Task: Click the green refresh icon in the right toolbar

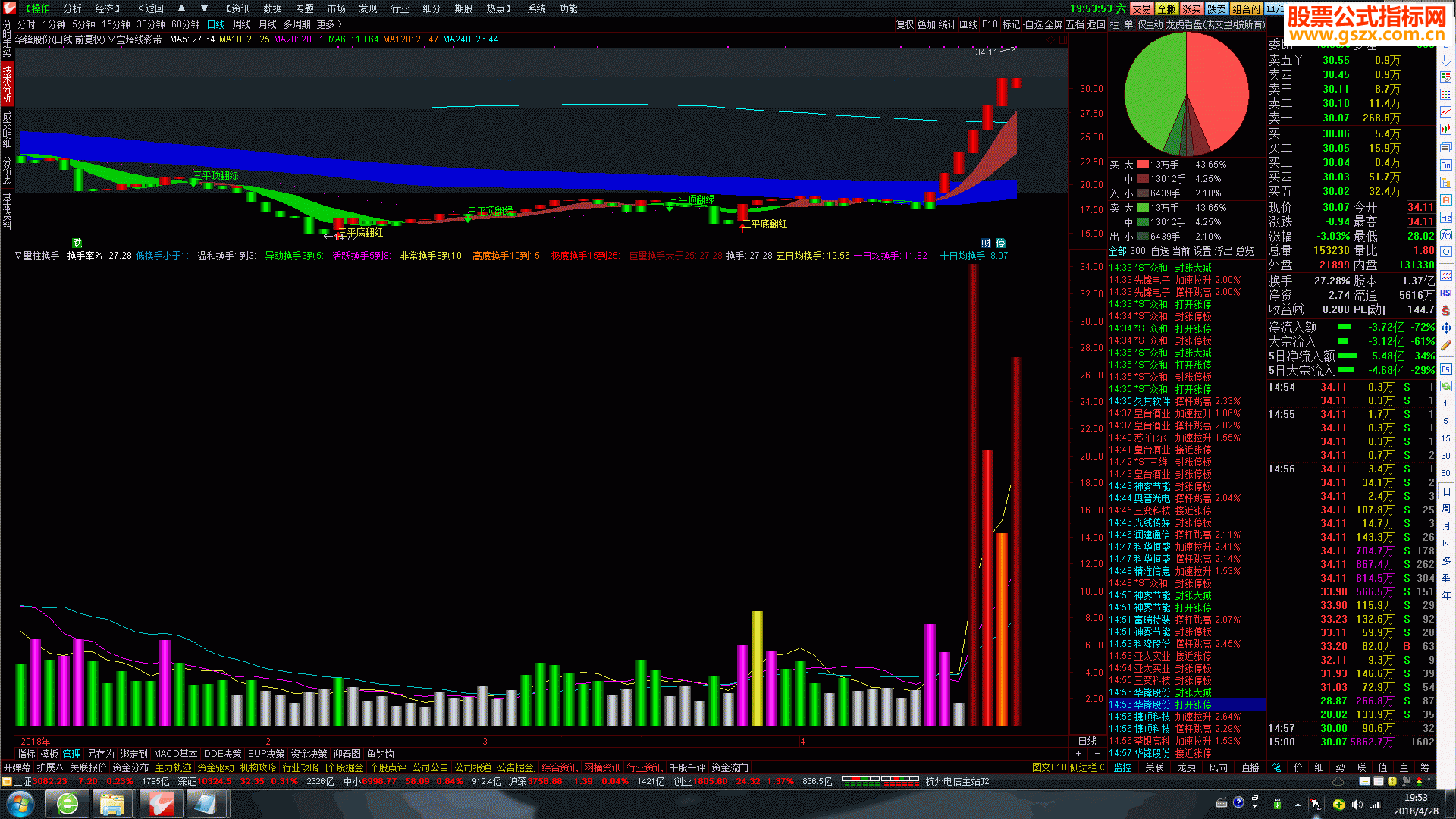Action: [1446, 386]
